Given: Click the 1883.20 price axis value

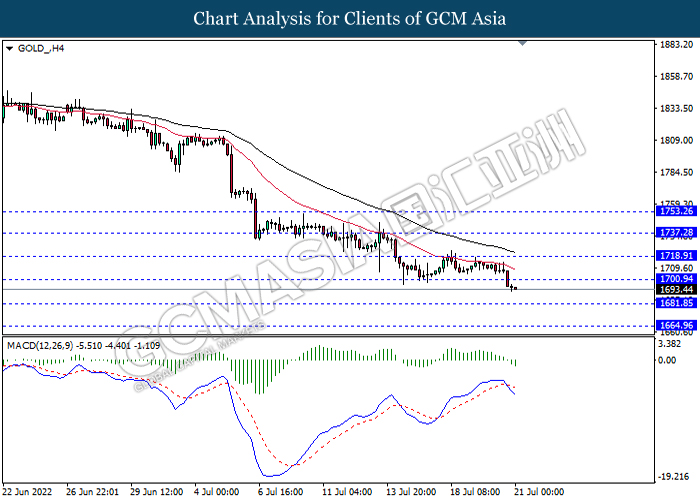Looking at the screenshot, I should click(676, 44).
